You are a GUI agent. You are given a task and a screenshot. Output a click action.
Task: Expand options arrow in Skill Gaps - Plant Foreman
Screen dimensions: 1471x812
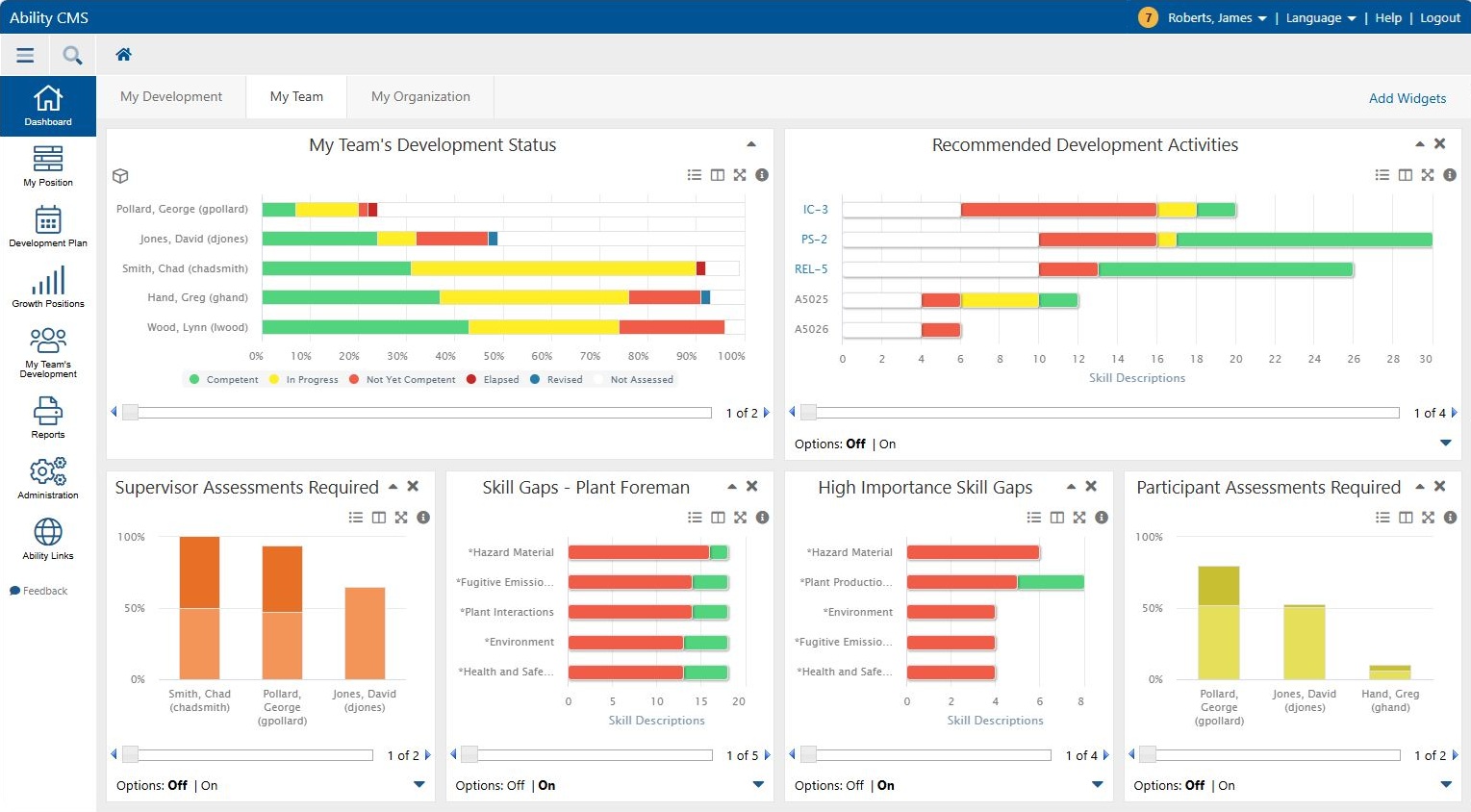pos(758,784)
